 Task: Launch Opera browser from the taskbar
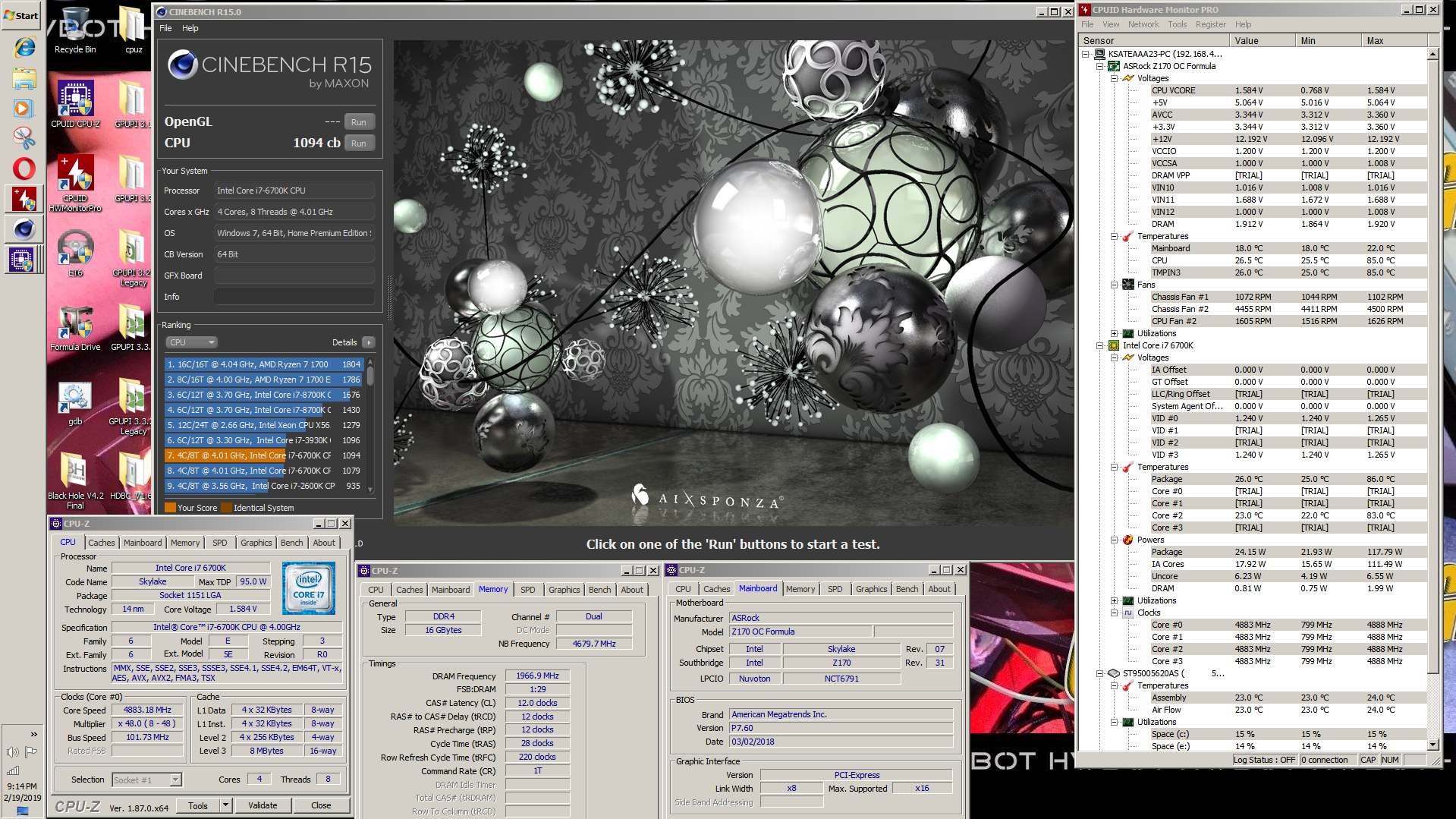point(24,169)
